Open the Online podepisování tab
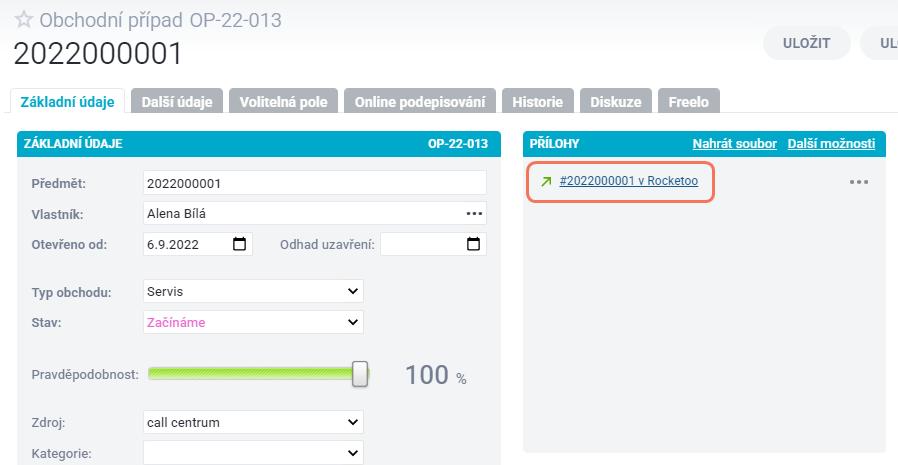898x465 pixels. (420, 102)
